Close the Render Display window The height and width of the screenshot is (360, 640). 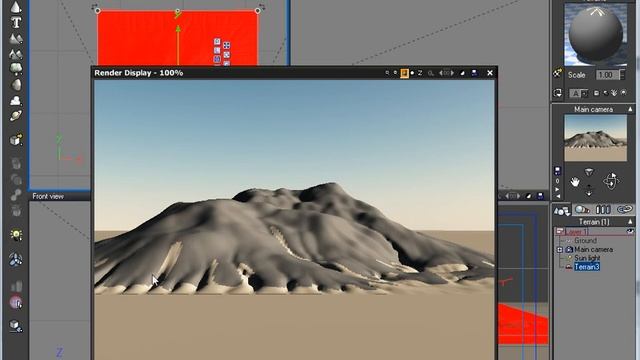point(490,73)
